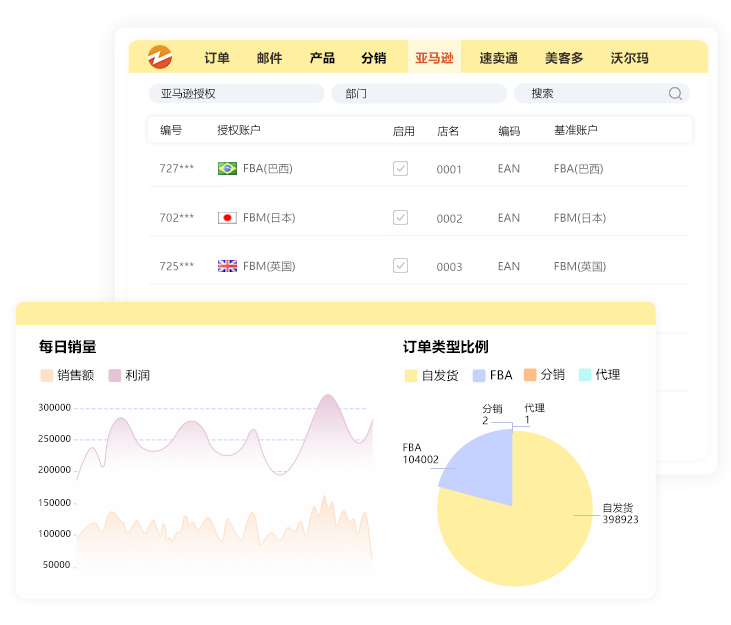Click the 搜索 input field

point(590,94)
